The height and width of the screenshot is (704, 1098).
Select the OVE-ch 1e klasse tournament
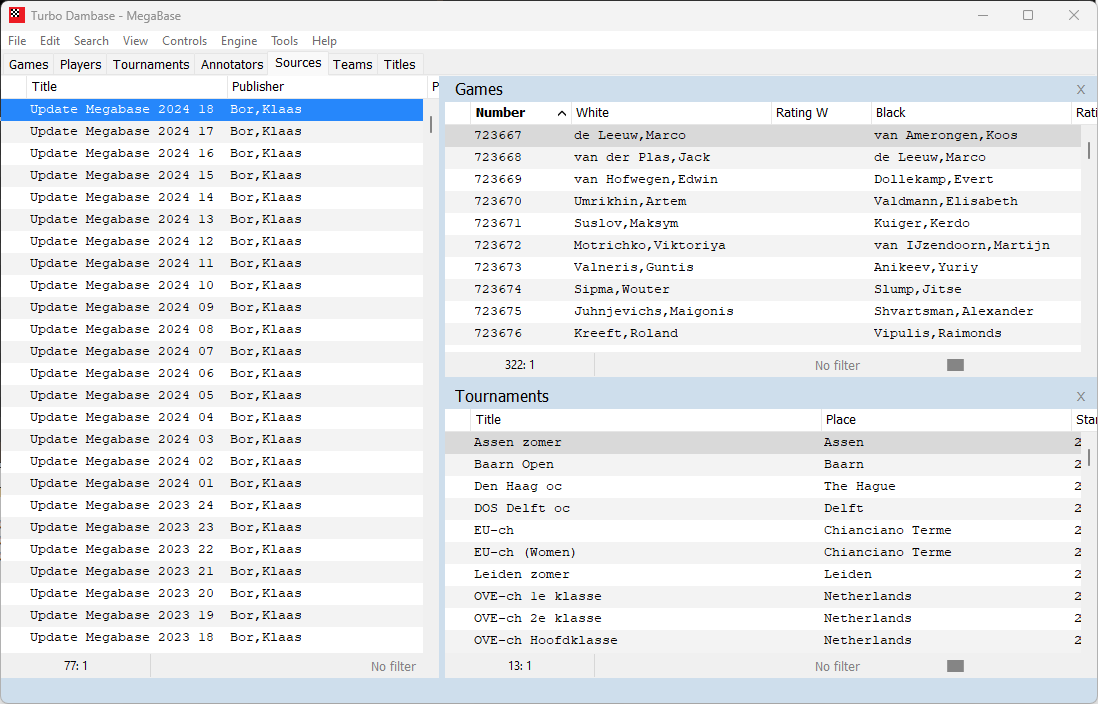pyautogui.click(x=763, y=596)
